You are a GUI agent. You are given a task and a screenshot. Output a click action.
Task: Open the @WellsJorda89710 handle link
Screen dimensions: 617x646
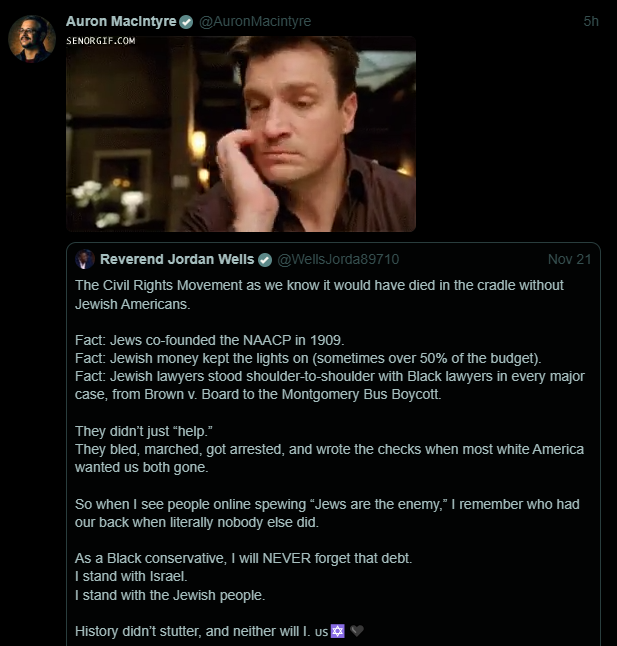(x=338, y=260)
